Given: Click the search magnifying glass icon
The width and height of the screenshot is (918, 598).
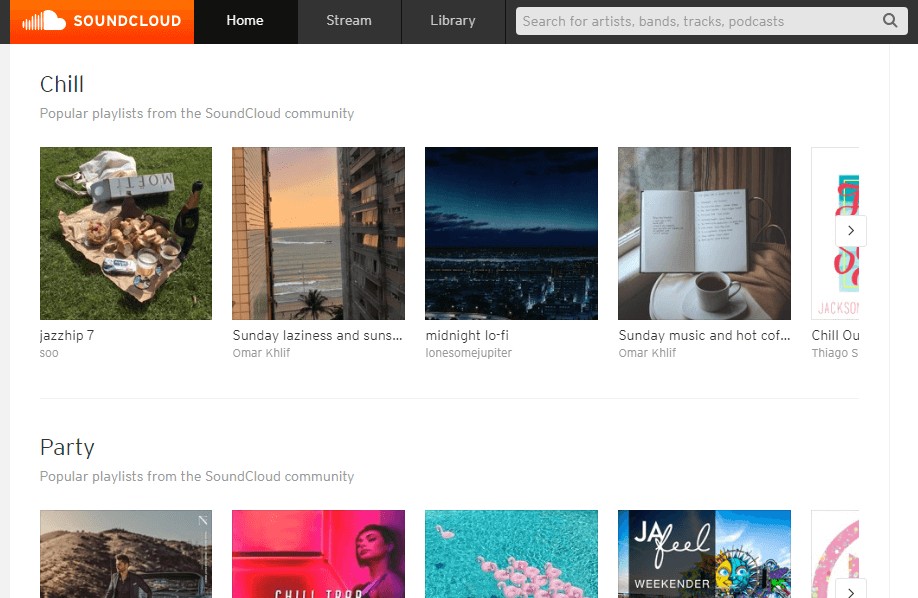Looking at the screenshot, I should tap(890, 20).
